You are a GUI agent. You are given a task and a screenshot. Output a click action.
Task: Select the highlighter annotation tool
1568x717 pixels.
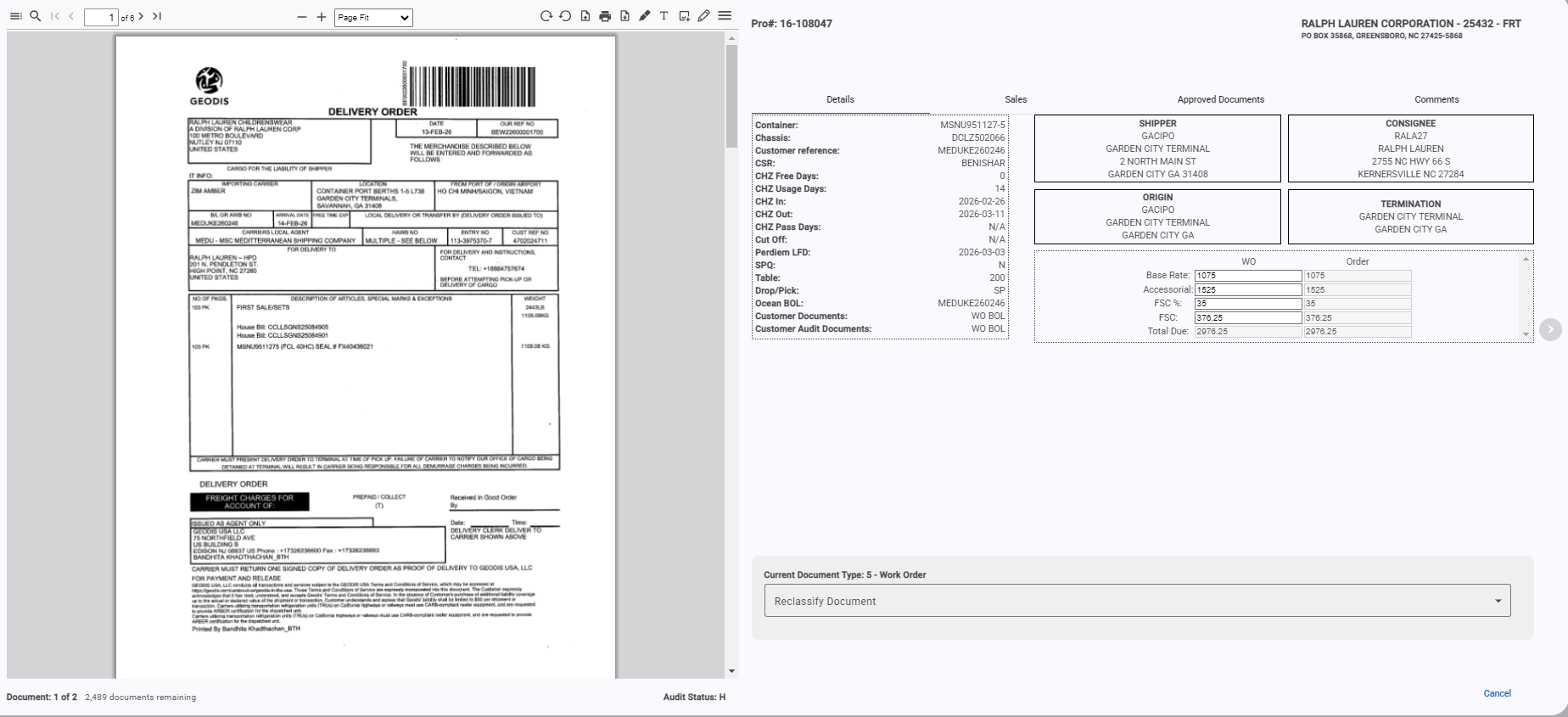coord(645,16)
